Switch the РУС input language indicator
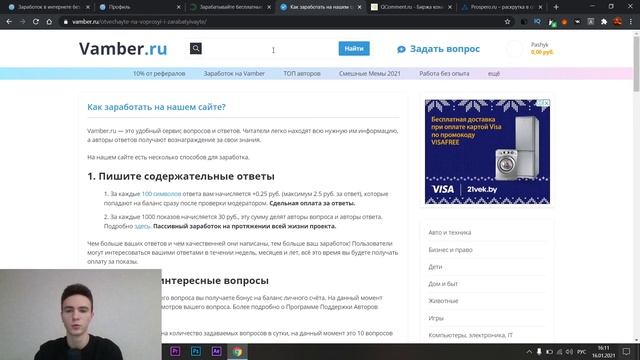The image size is (640, 360). [x=582, y=351]
